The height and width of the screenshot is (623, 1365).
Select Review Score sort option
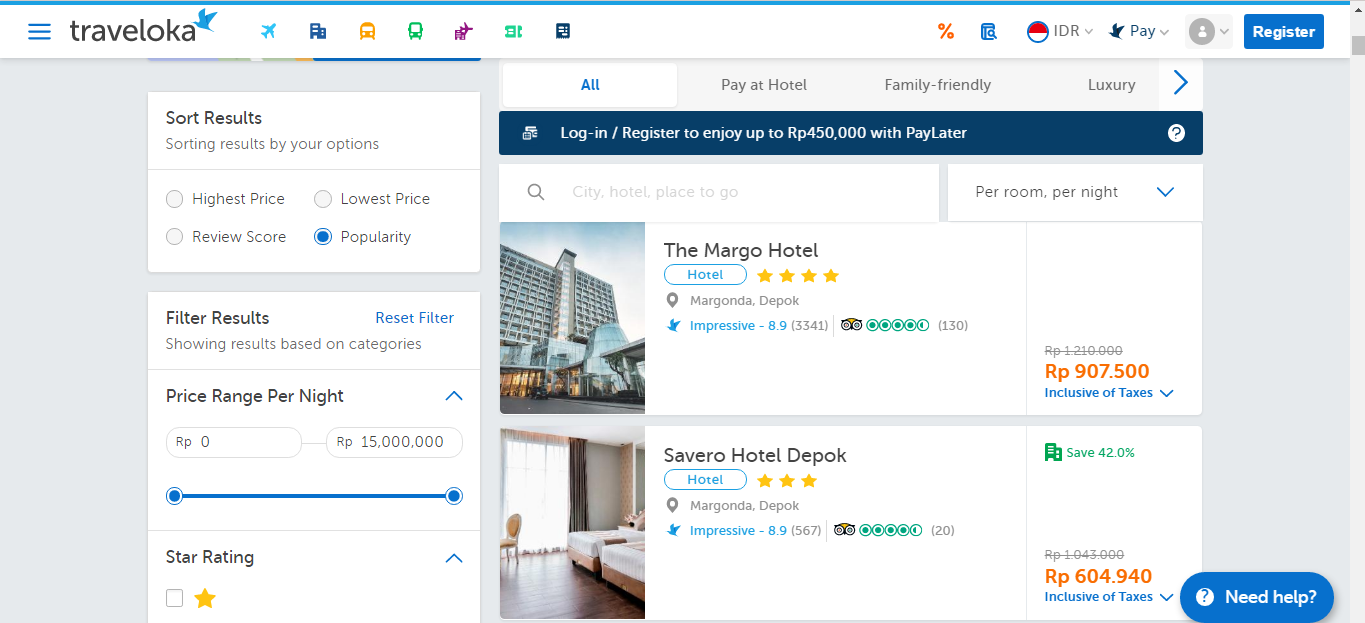[x=174, y=237]
